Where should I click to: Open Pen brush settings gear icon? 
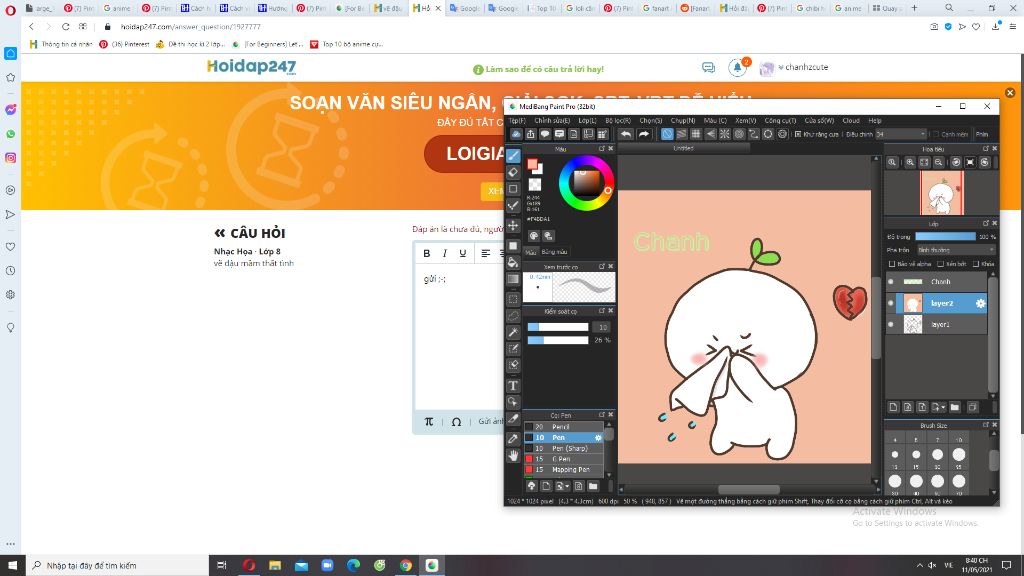pos(598,438)
